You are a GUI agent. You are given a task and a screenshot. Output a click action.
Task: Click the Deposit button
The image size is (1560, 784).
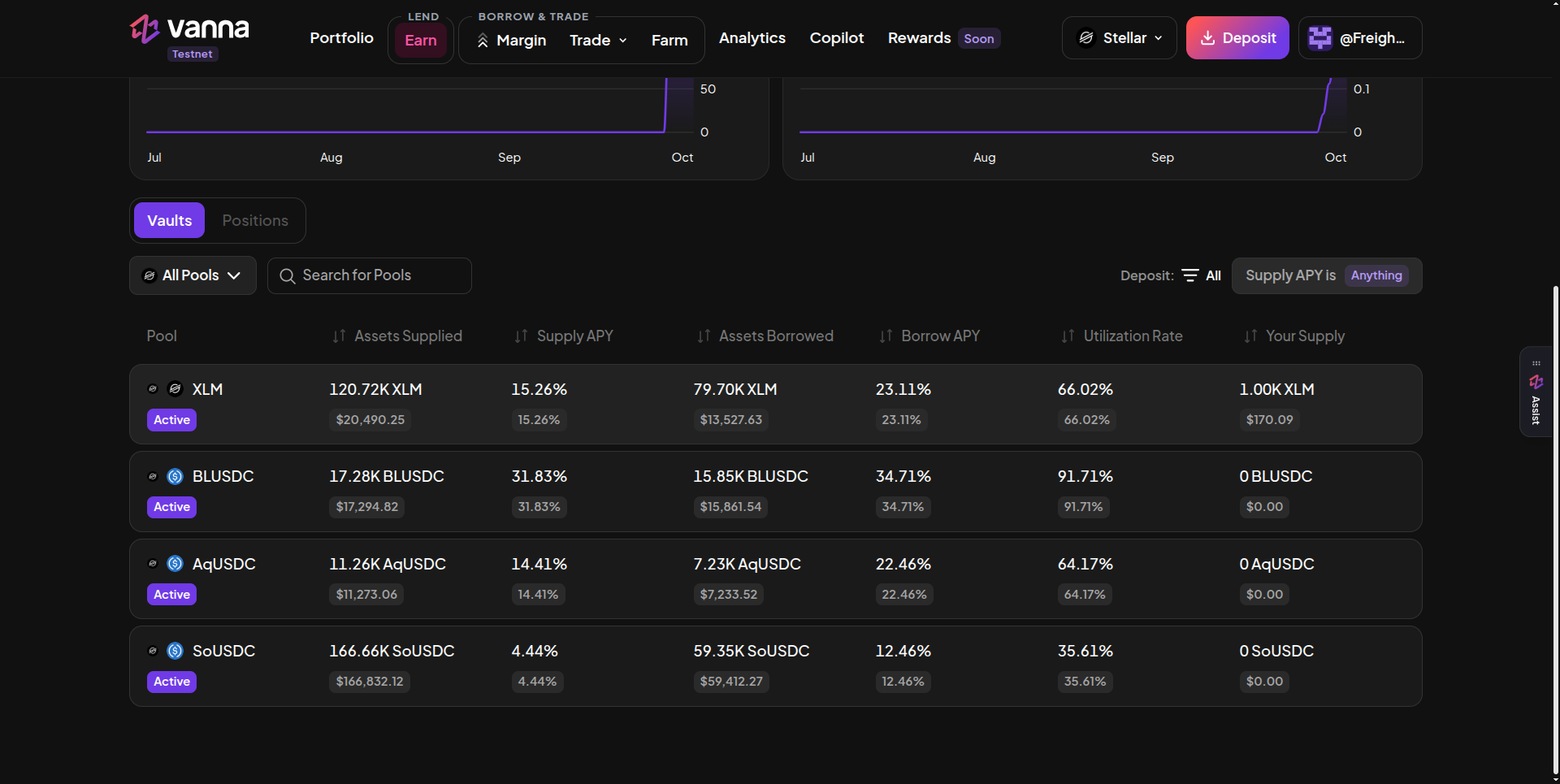coord(1237,38)
